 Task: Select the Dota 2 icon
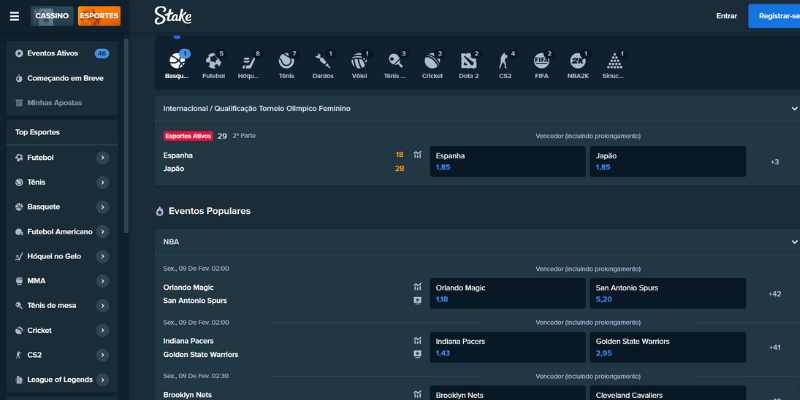[468, 65]
